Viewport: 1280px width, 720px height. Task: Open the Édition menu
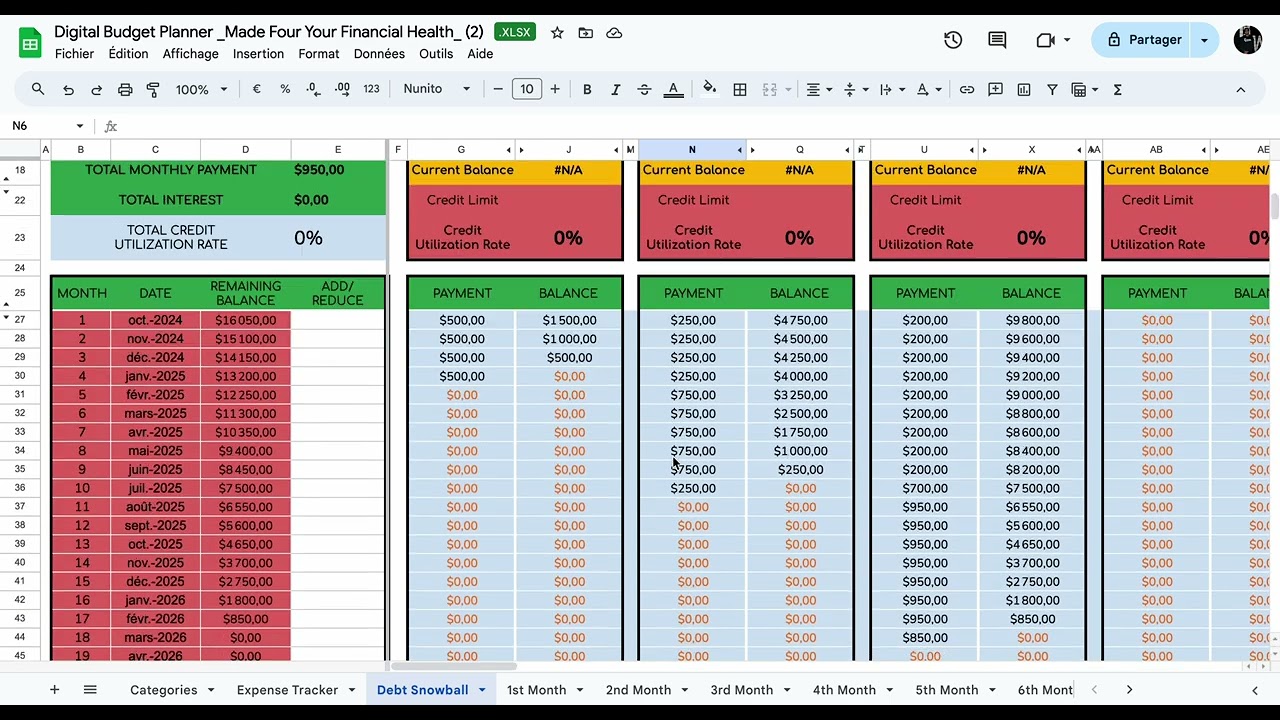(x=128, y=54)
